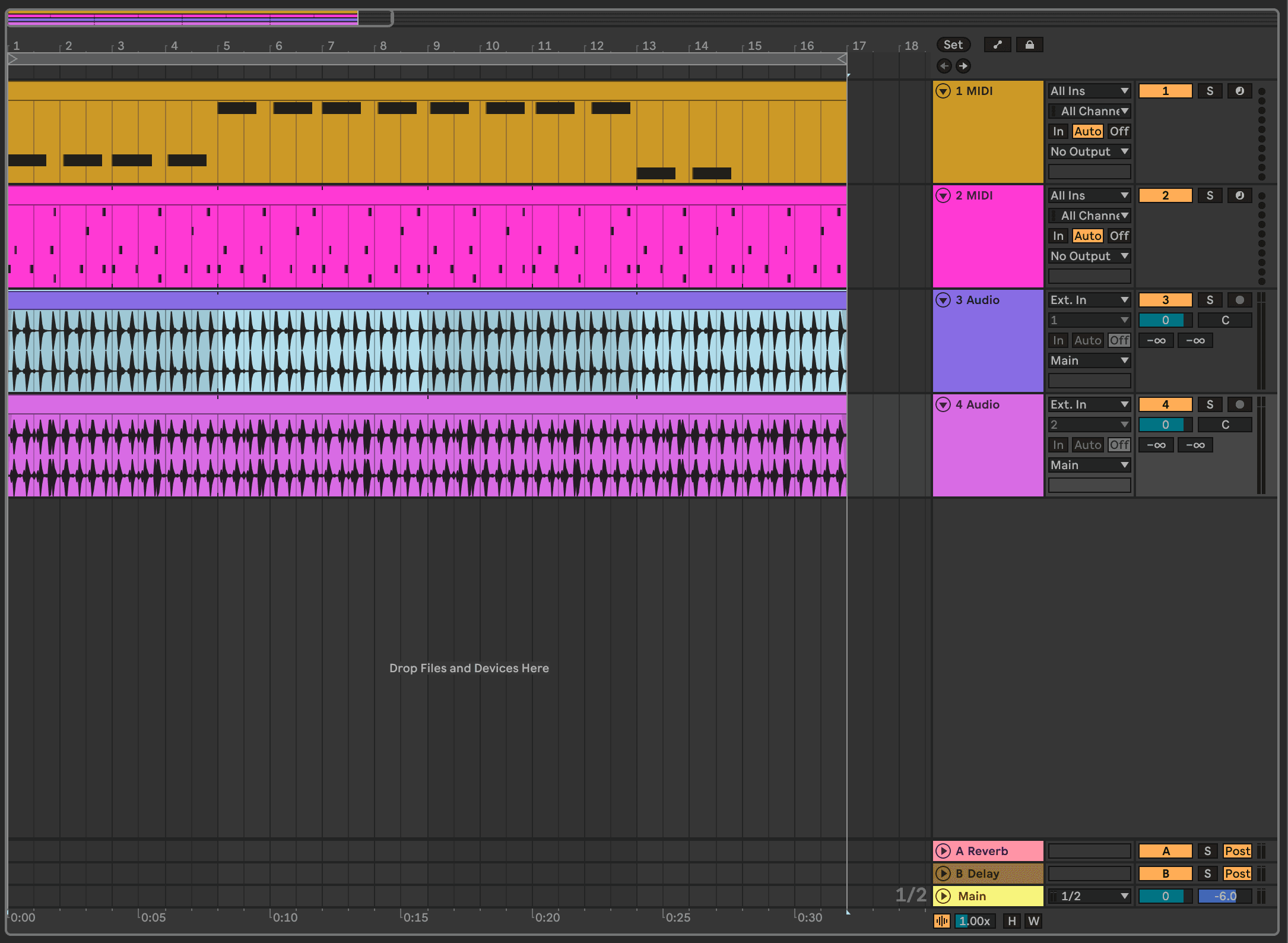Deactivate track 4 with its activator button
Viewport: 1288px width, 943px height.
[1165, 404]
